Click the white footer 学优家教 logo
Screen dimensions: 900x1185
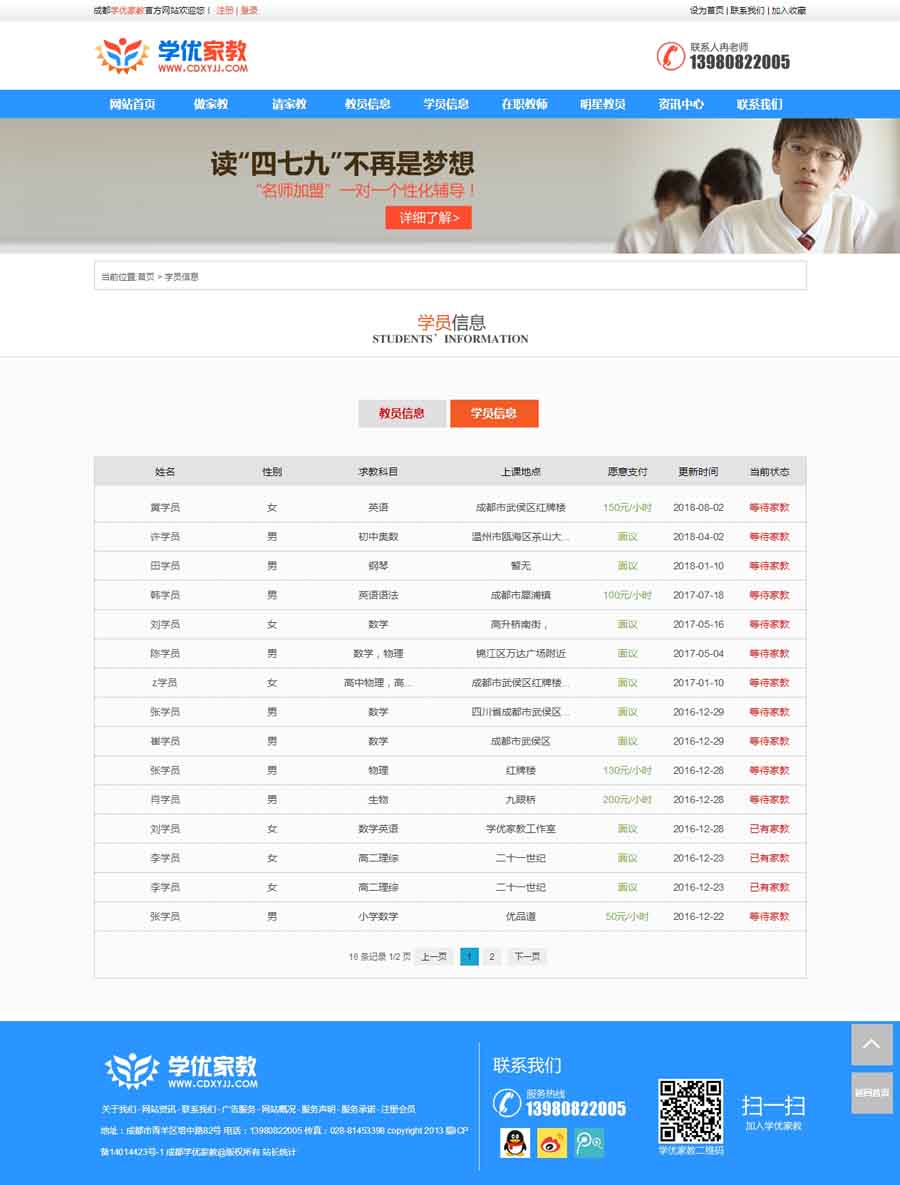click(x=182, y=1070)
